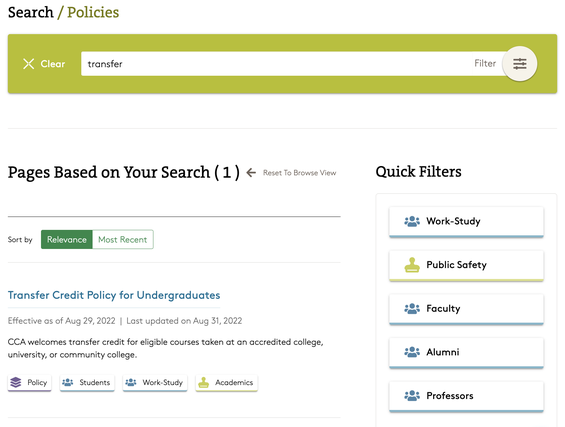Go to Search in the breadcrumb
The height and width of the screenshot is (427, 565).
31,12
